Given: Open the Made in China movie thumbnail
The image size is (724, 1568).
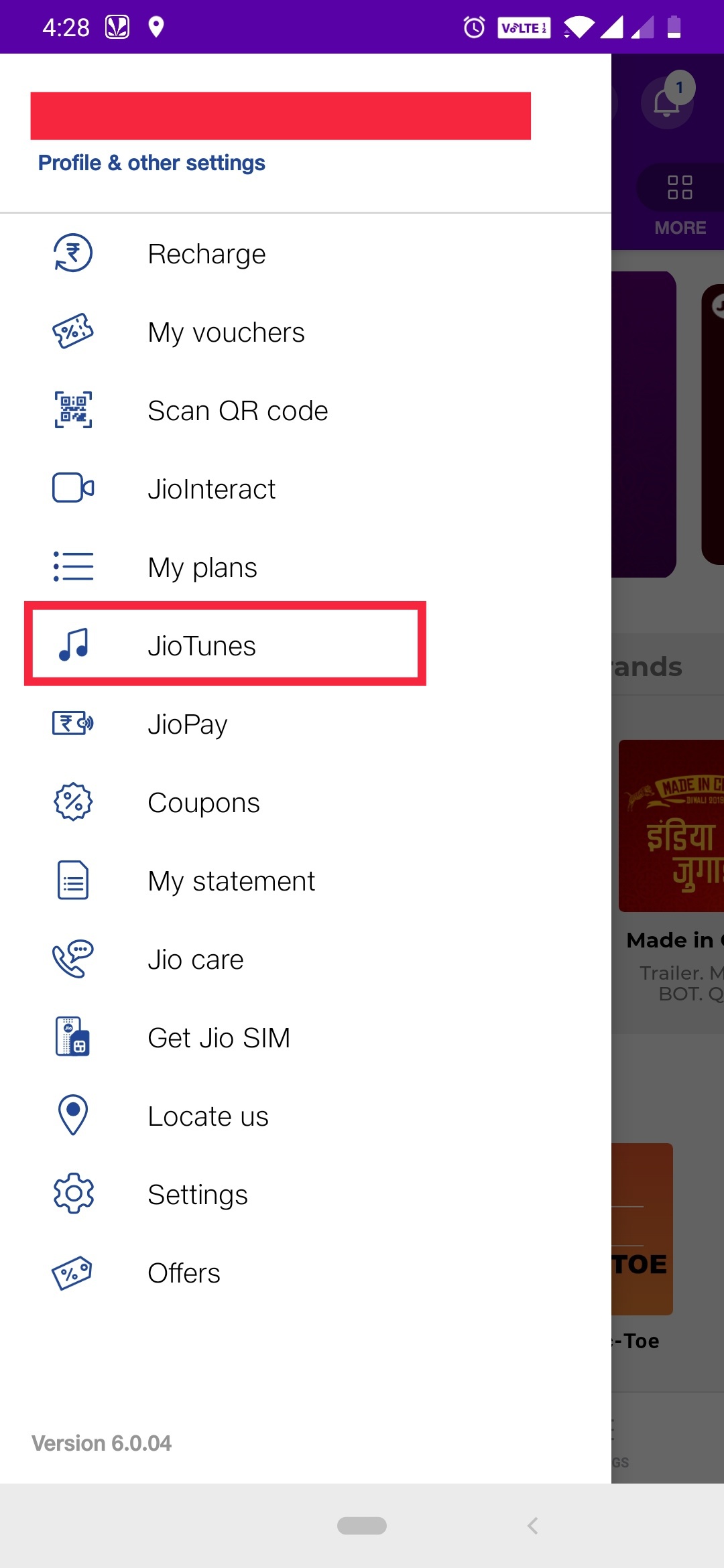Looking at the screenshot, I should 671,826.
